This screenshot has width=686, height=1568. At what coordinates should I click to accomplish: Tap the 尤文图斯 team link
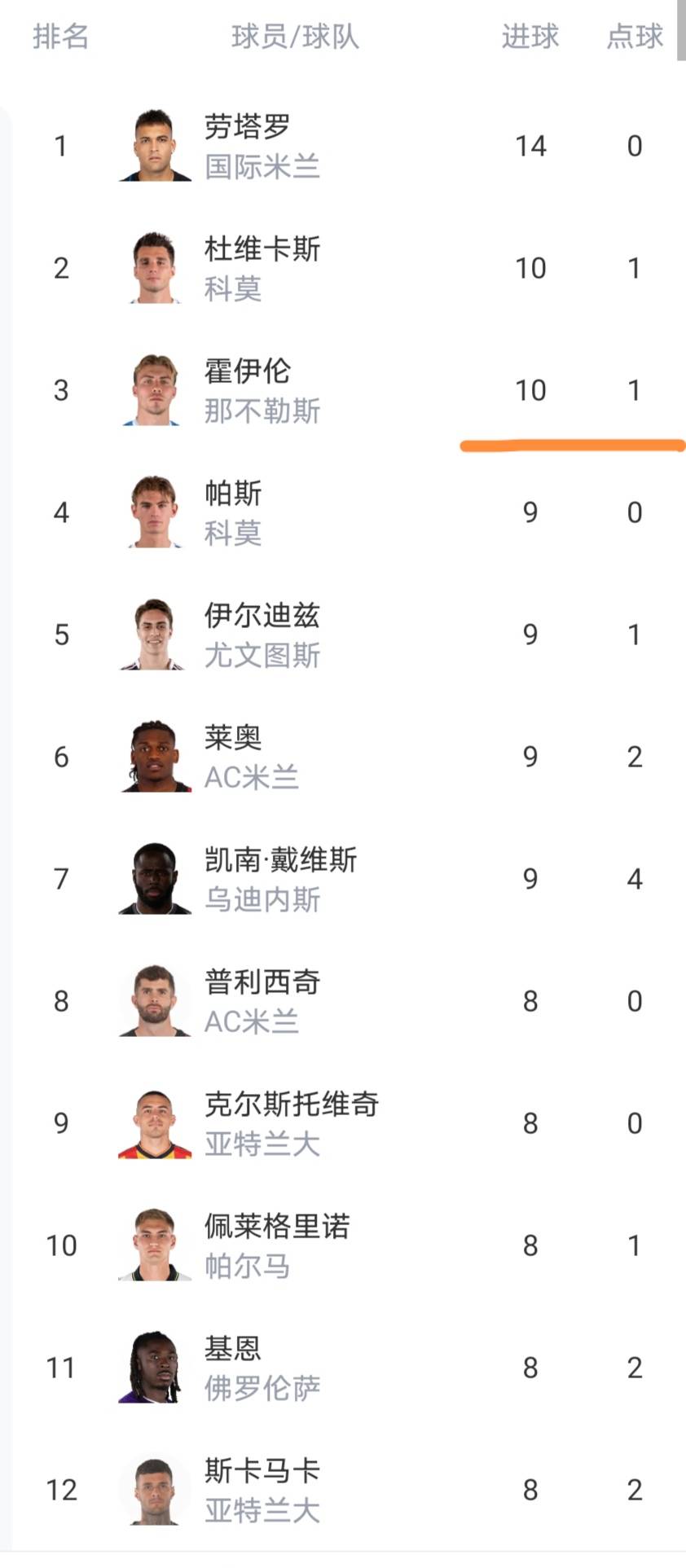click(x=262, y=656)
